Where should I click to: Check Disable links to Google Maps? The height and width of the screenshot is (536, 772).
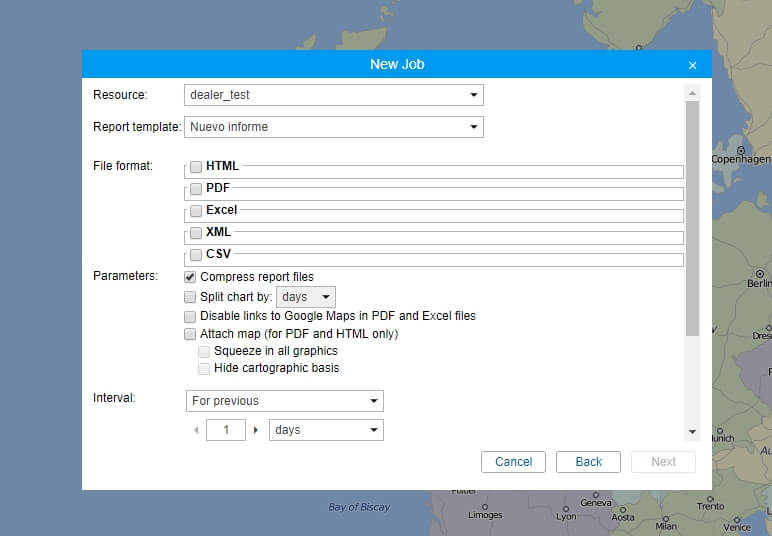point(190,316)
